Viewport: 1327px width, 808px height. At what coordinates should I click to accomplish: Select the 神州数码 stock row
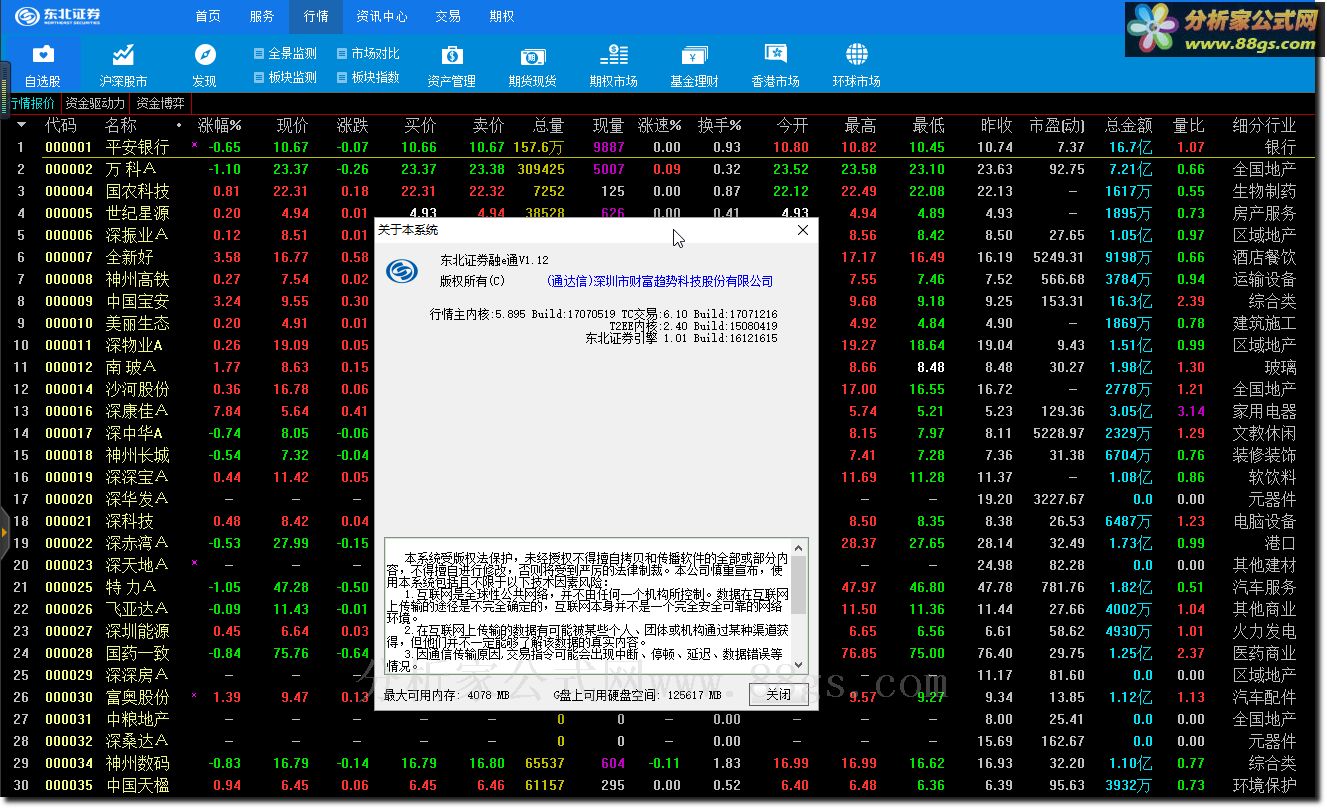pyautogui.click(x=655, y=763)
